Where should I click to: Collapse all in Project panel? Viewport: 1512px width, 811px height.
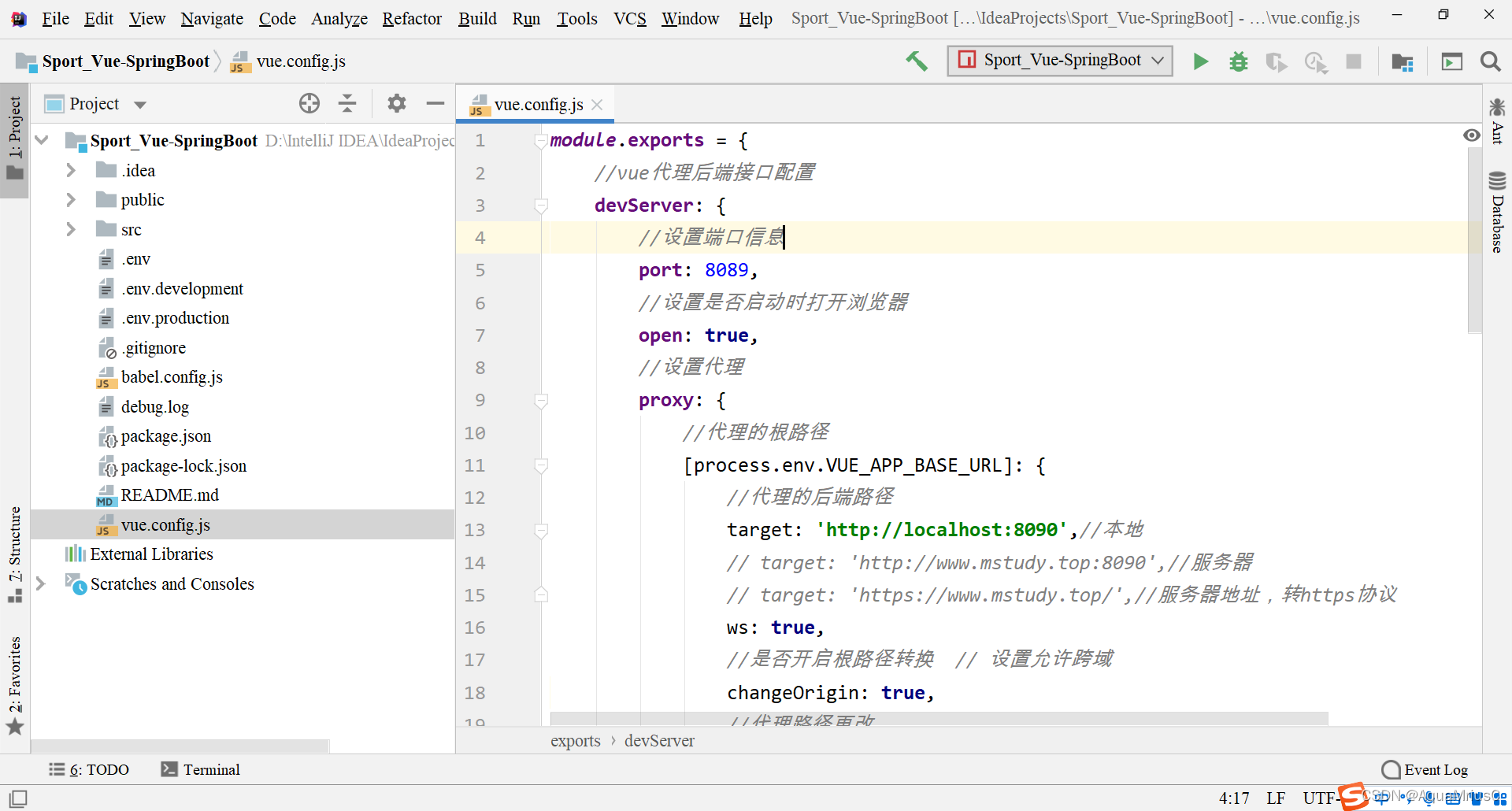[347, 103]
